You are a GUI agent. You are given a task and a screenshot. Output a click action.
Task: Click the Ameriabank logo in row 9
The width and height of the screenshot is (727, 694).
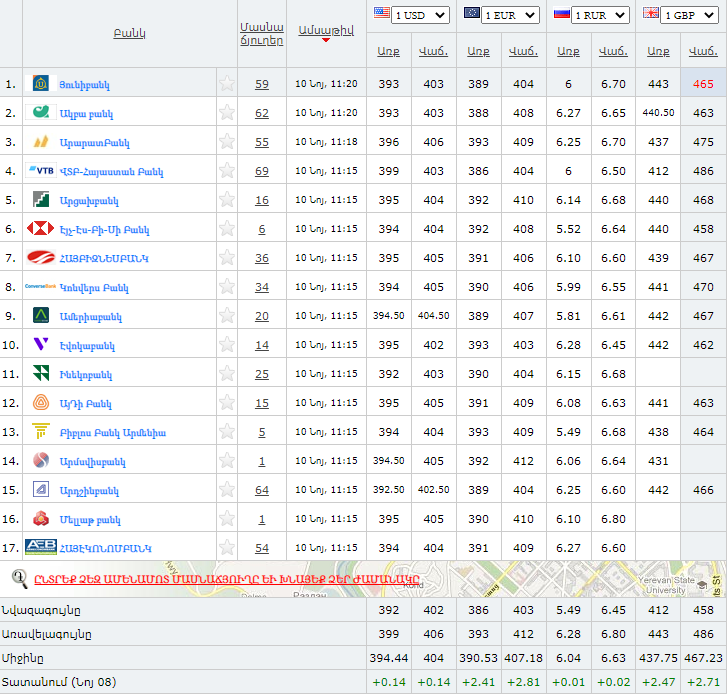pos(41,315)
